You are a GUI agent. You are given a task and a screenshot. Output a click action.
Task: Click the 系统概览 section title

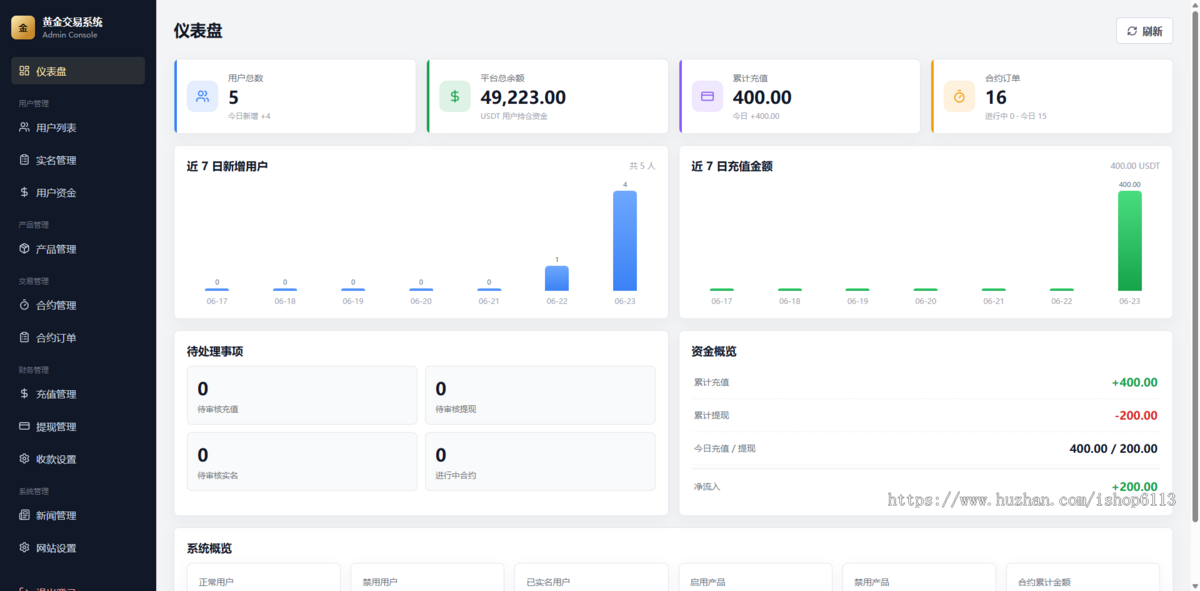pyautogui.click(x=209, y=548)
